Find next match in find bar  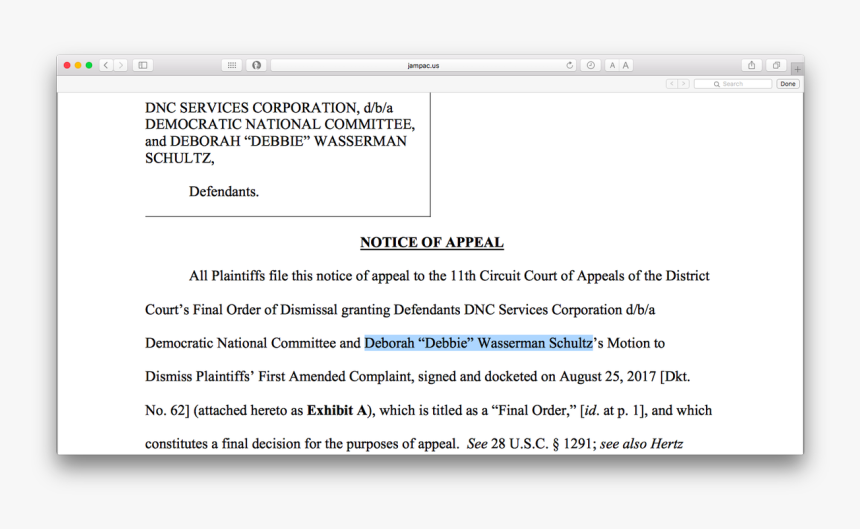683,84
